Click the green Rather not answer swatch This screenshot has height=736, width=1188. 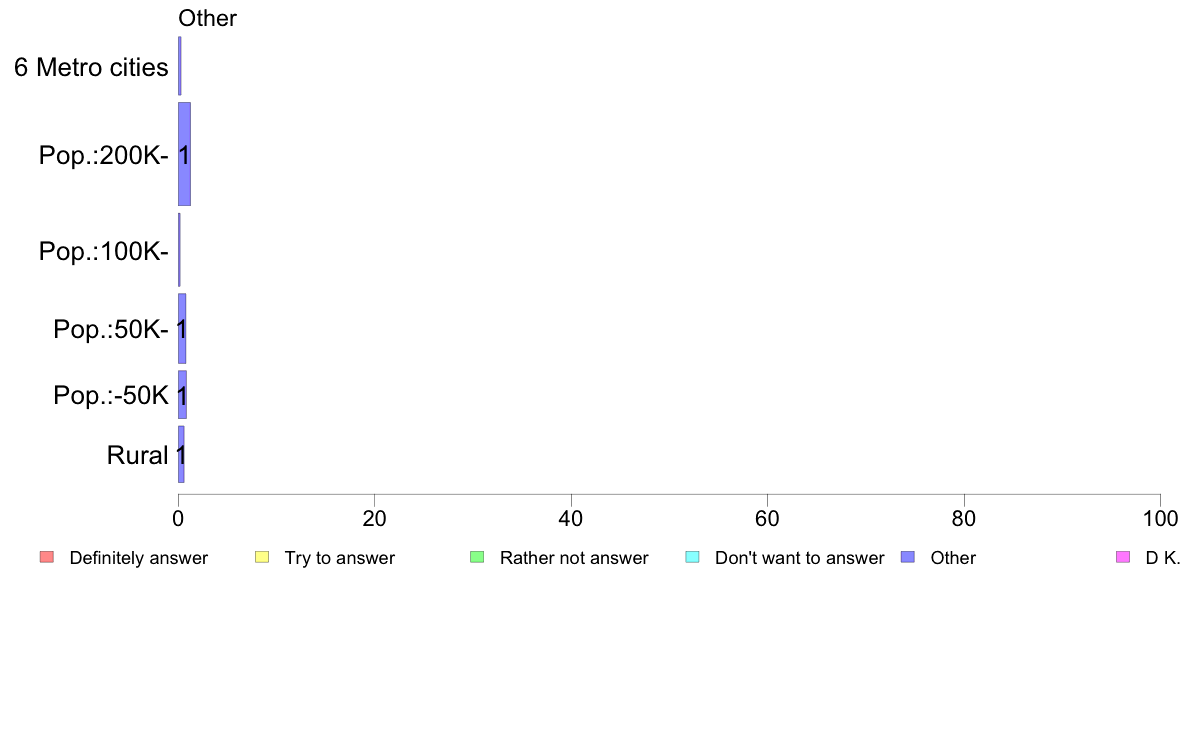[x=477, y=557]
